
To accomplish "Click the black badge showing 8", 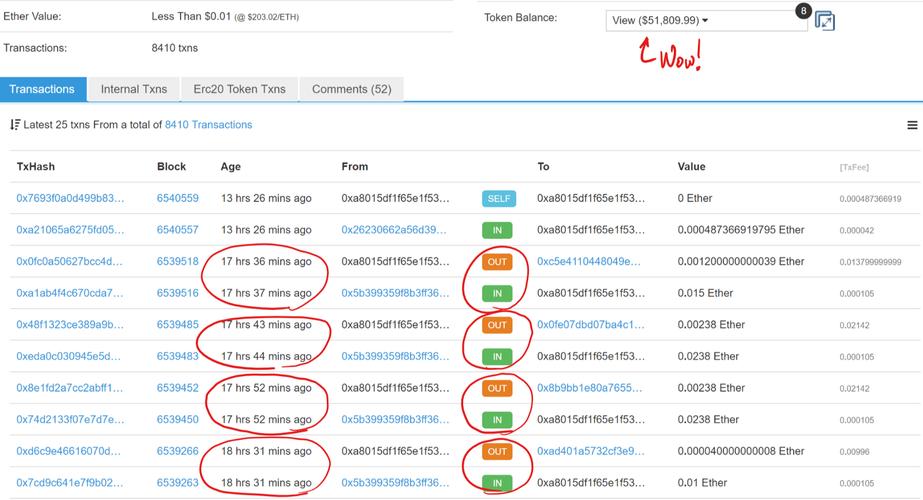I will point(803,11).
